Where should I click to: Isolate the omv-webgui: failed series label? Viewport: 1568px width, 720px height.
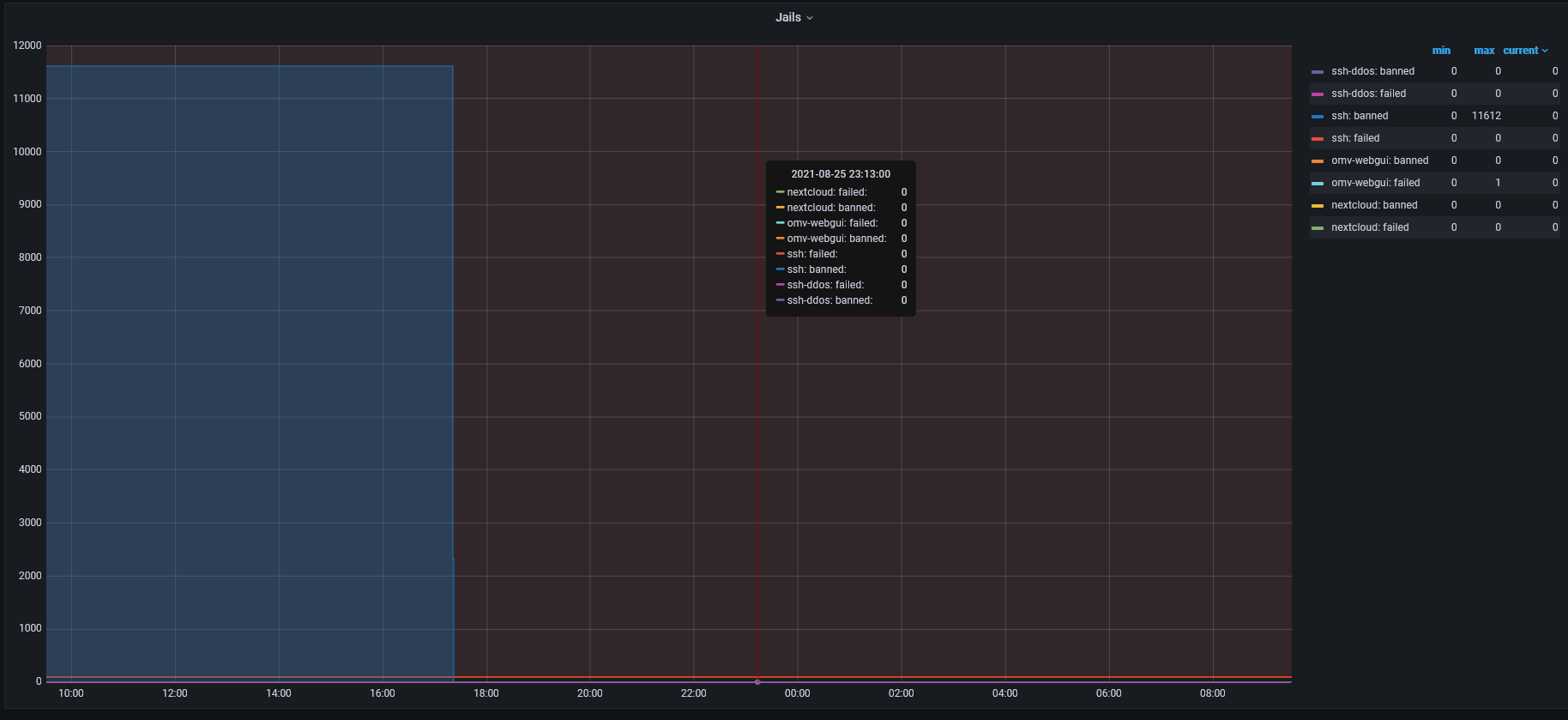click(1375, 183)
